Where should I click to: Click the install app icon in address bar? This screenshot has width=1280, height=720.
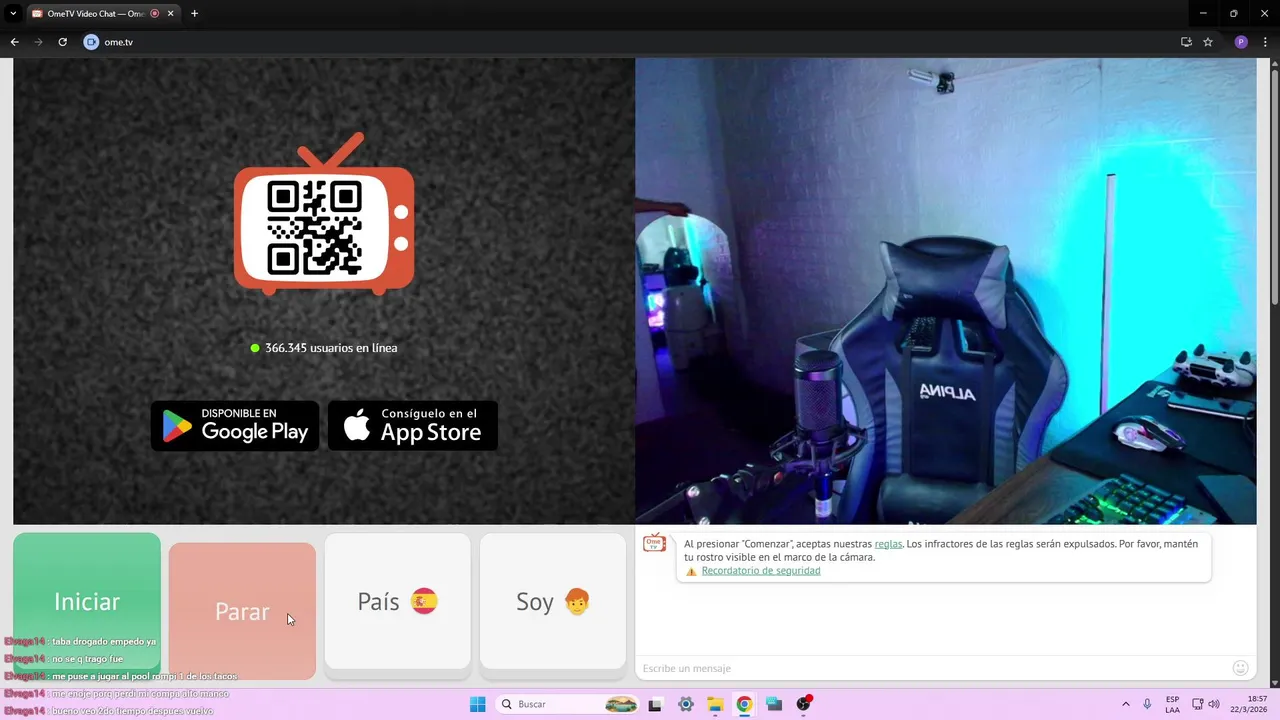tap(1186, 42)
